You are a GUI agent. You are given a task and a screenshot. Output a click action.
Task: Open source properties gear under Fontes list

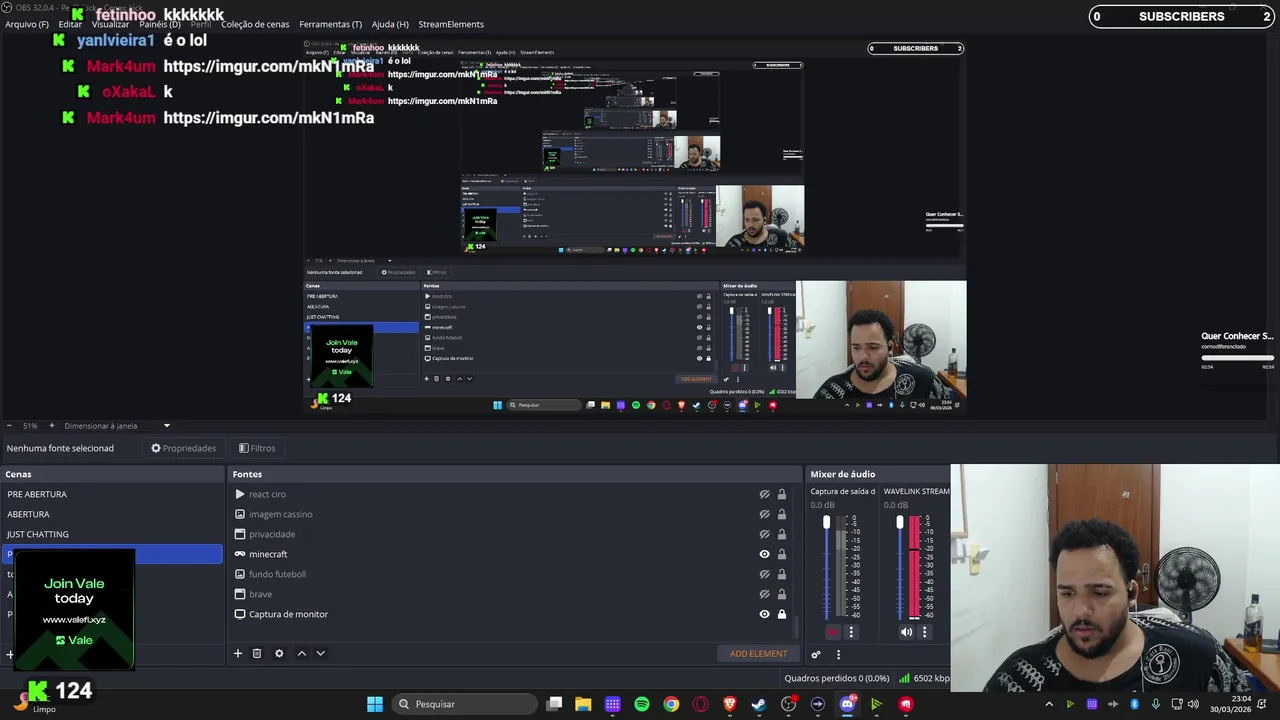coord(279,653)
